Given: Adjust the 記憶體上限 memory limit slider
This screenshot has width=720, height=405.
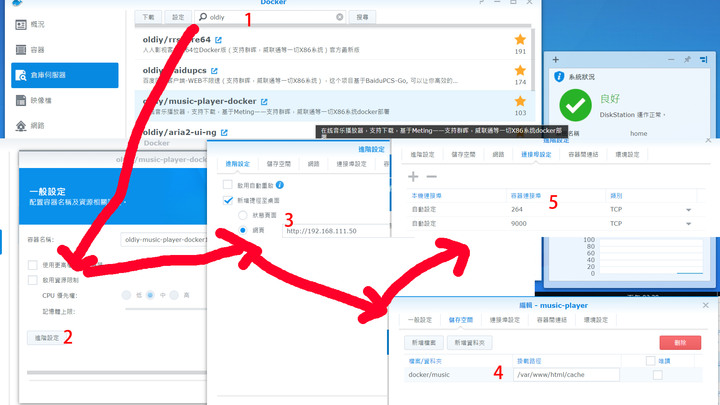Looking at the screenshot, I should (166, 309).
